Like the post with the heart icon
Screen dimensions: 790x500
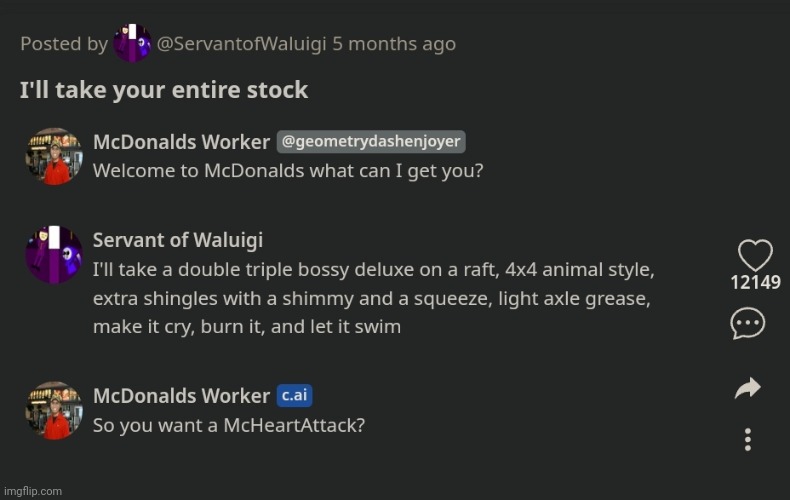pos(754,255)
